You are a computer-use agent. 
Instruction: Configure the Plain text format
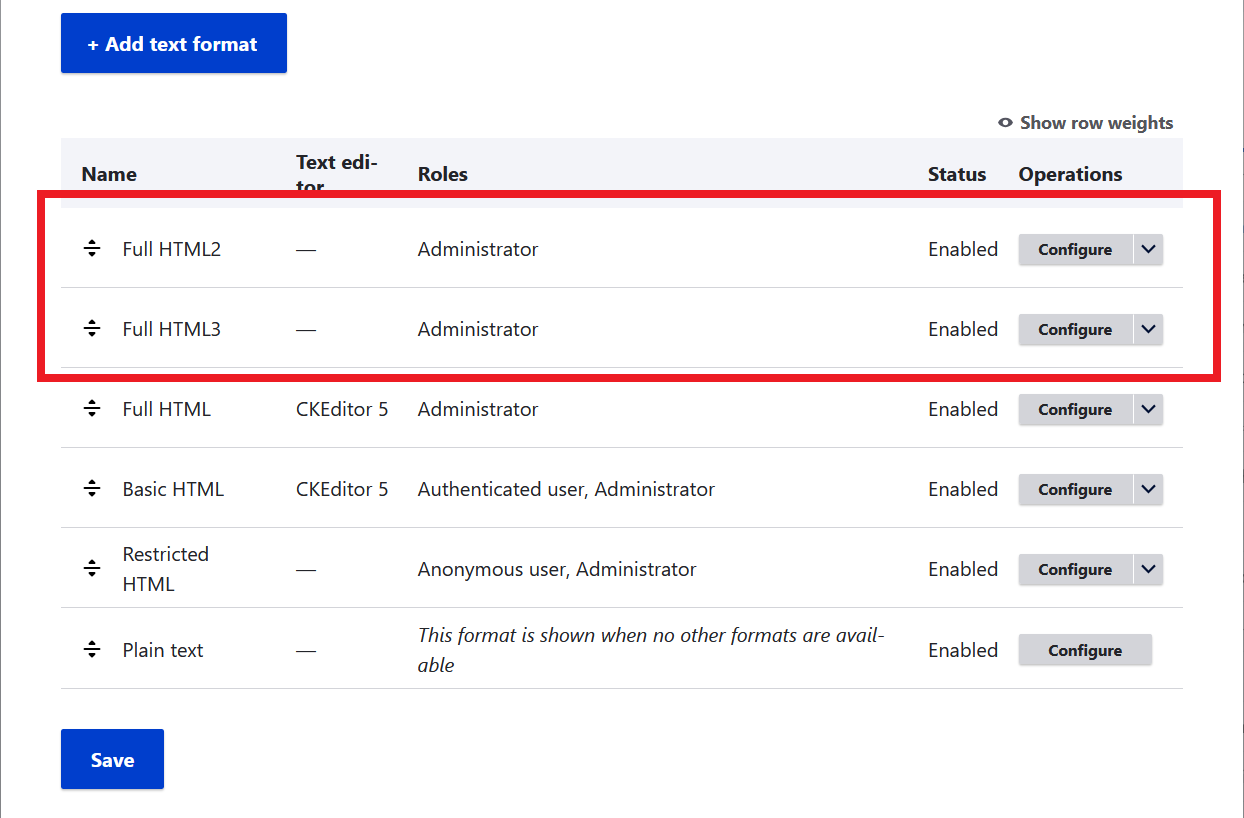1085,649
